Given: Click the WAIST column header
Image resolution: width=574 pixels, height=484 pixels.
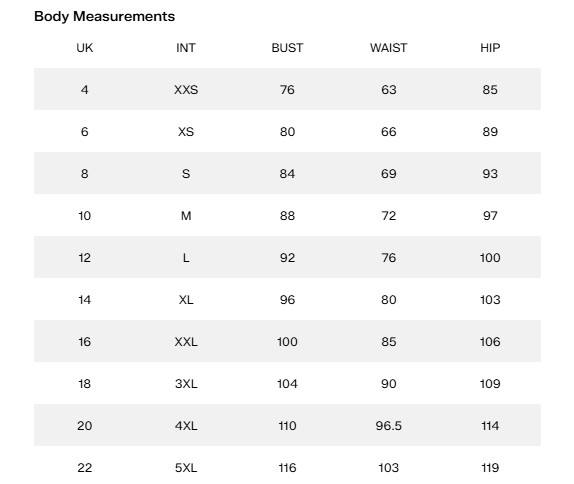Looking at the screenshot, I should 388,48.
